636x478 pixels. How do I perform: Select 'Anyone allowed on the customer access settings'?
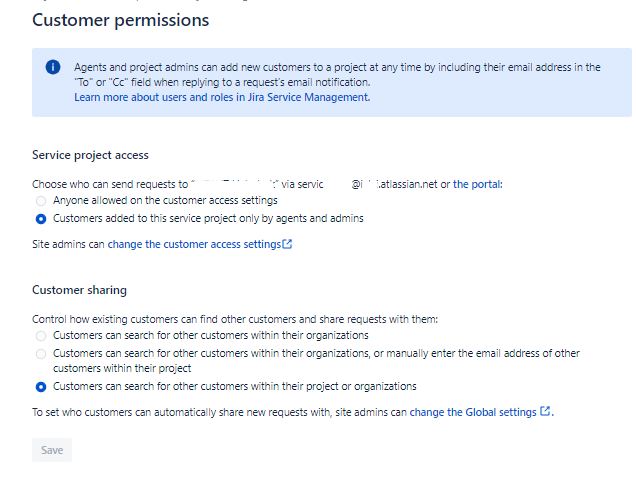point(41,201)
